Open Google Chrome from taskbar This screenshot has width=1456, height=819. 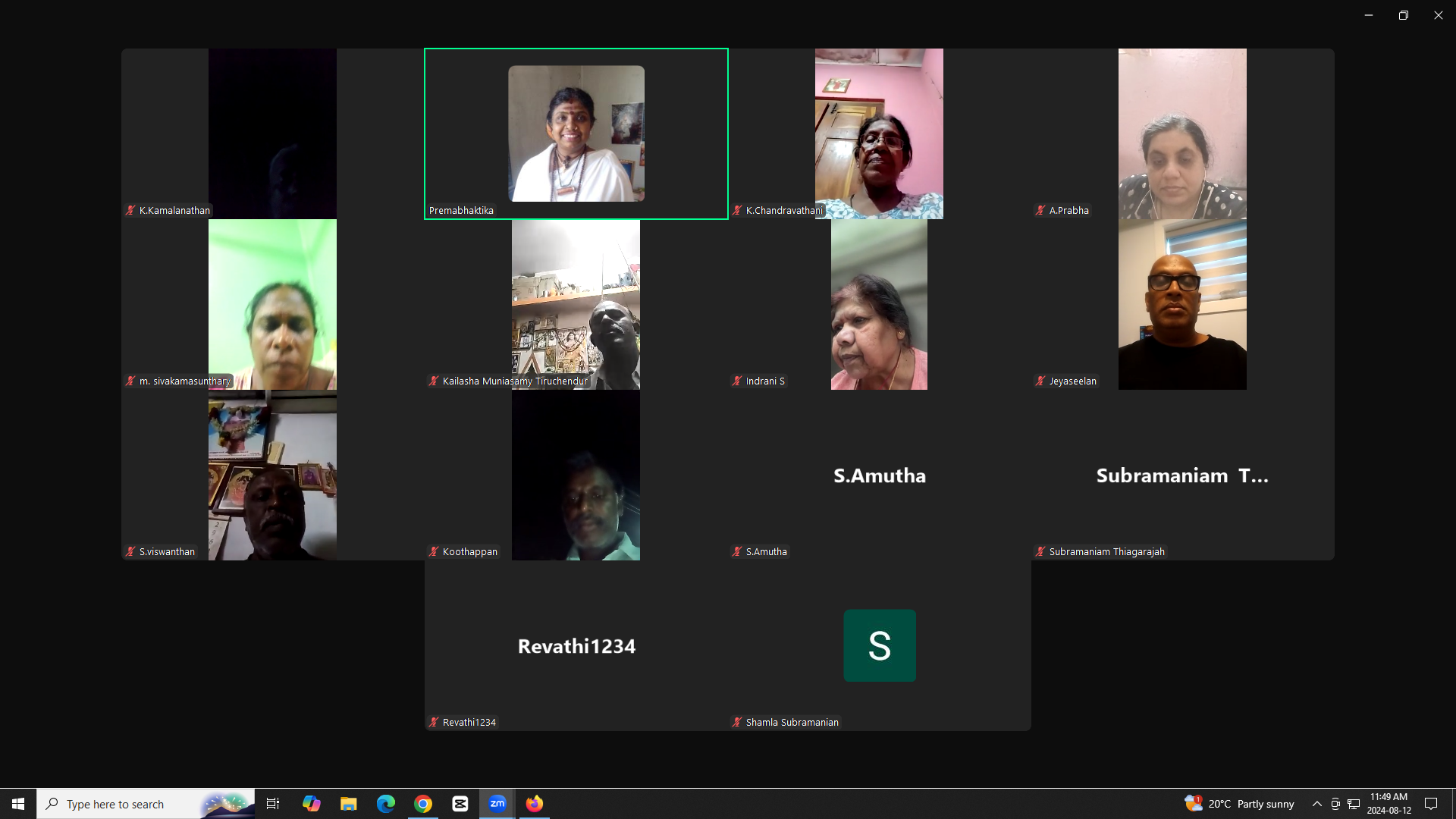[x=423, y=804]
